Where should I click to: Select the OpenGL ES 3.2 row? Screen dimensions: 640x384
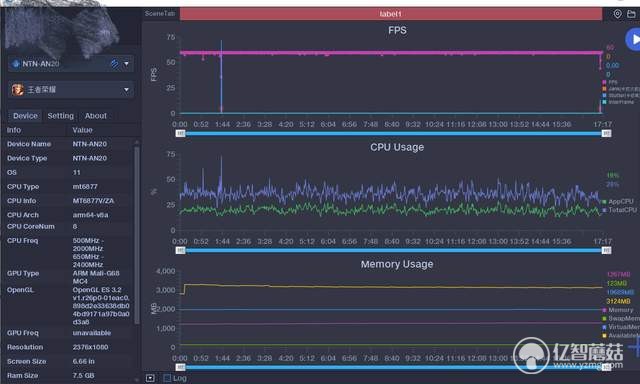click(69, 306)
